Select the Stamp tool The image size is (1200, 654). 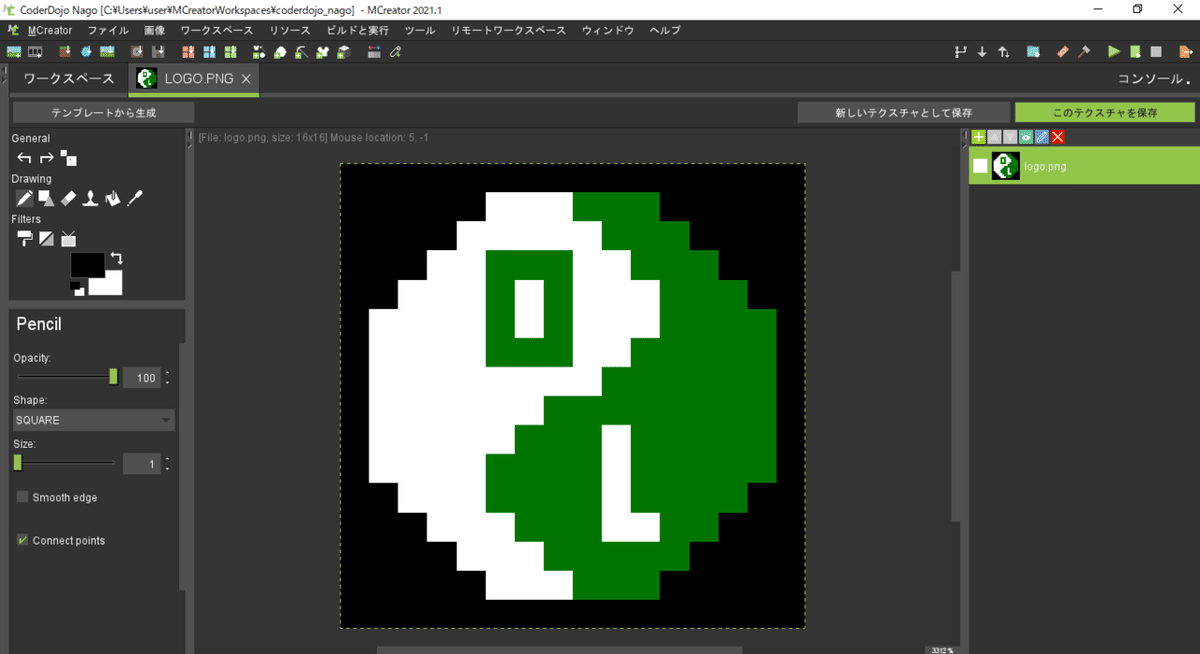pos(89,198)
